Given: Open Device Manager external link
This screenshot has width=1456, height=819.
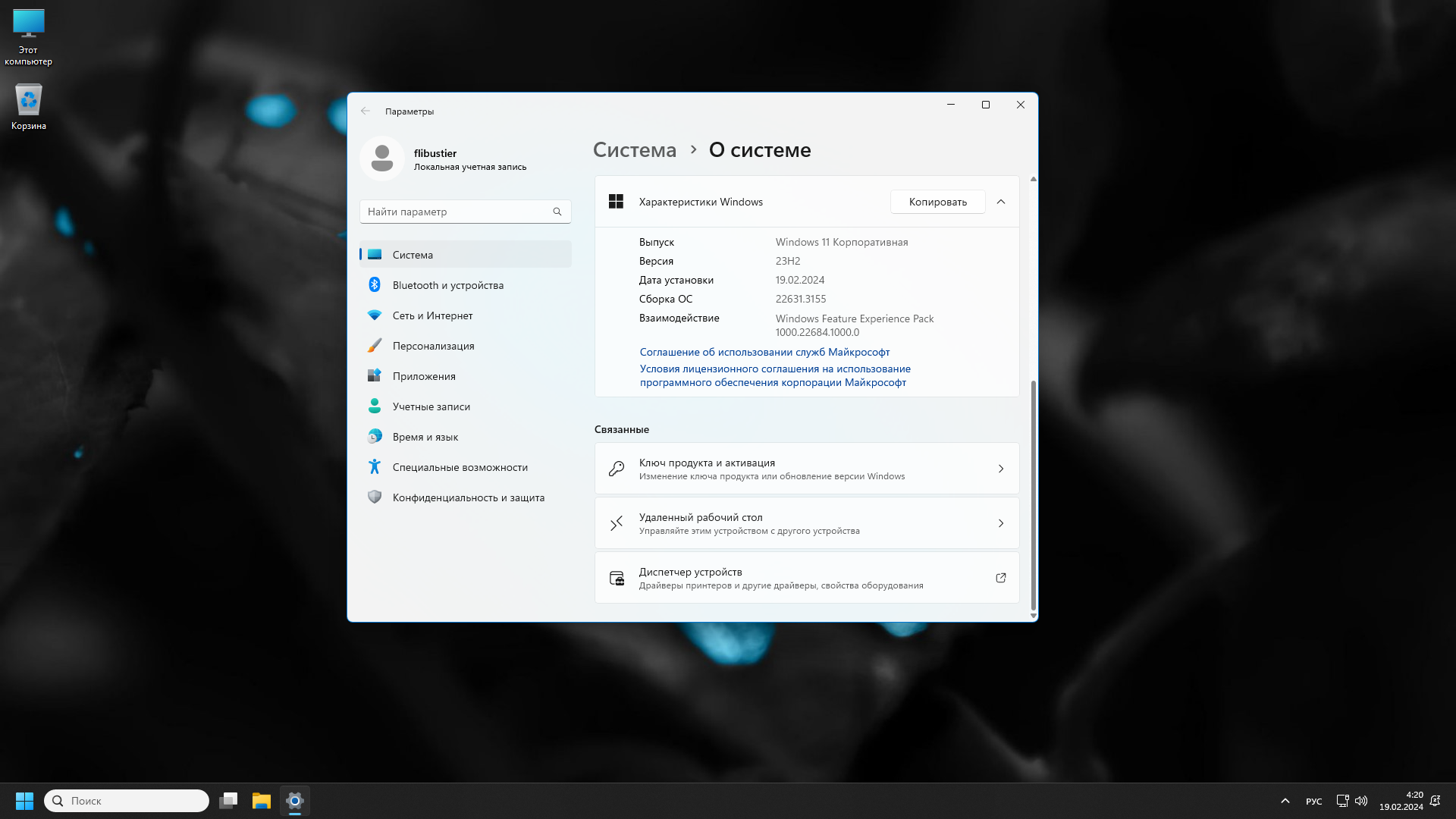Looking at the screenshot, I should click(x=1001, y=578).
